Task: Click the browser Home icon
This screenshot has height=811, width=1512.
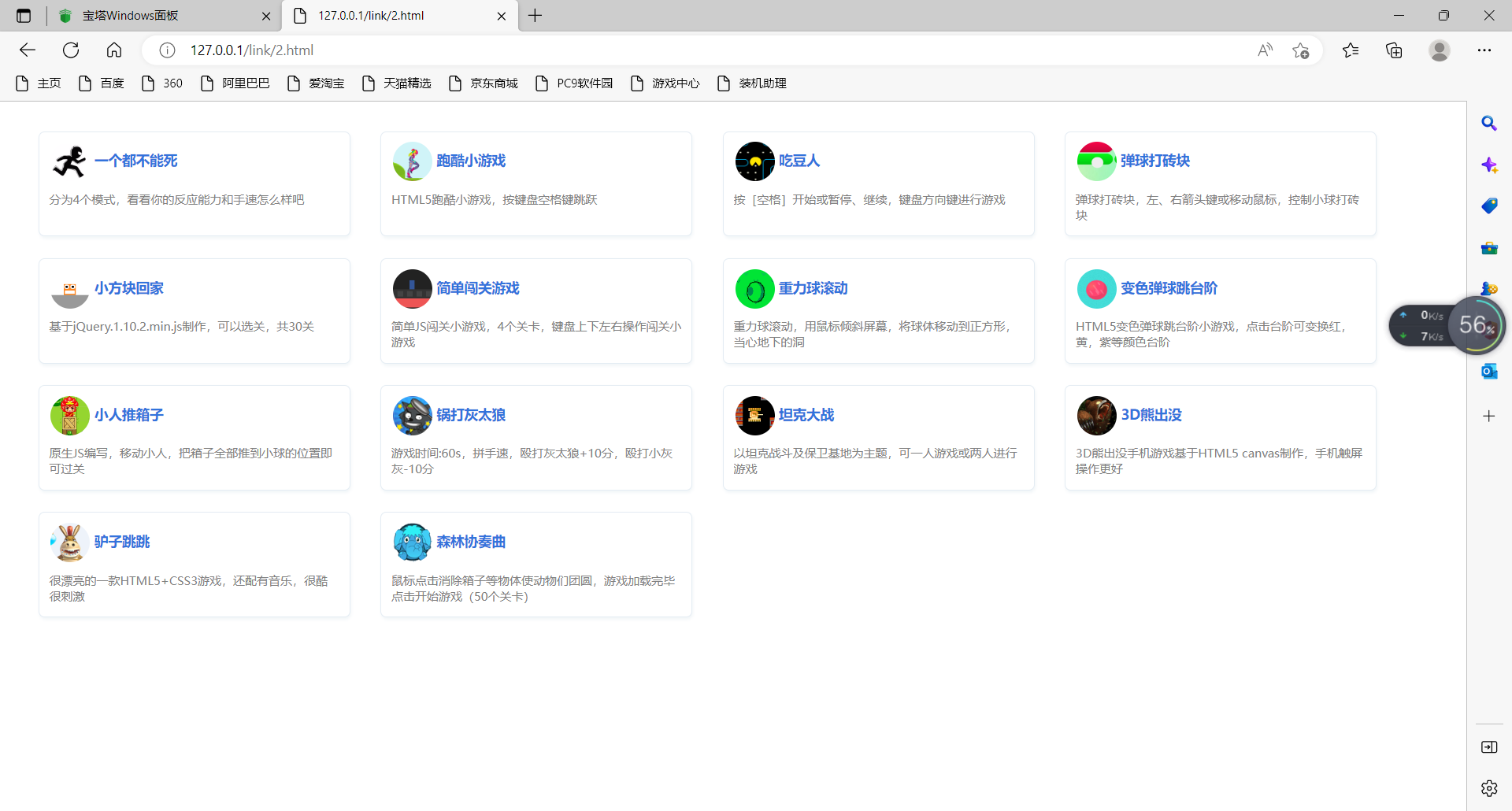Action: [114, 50]
